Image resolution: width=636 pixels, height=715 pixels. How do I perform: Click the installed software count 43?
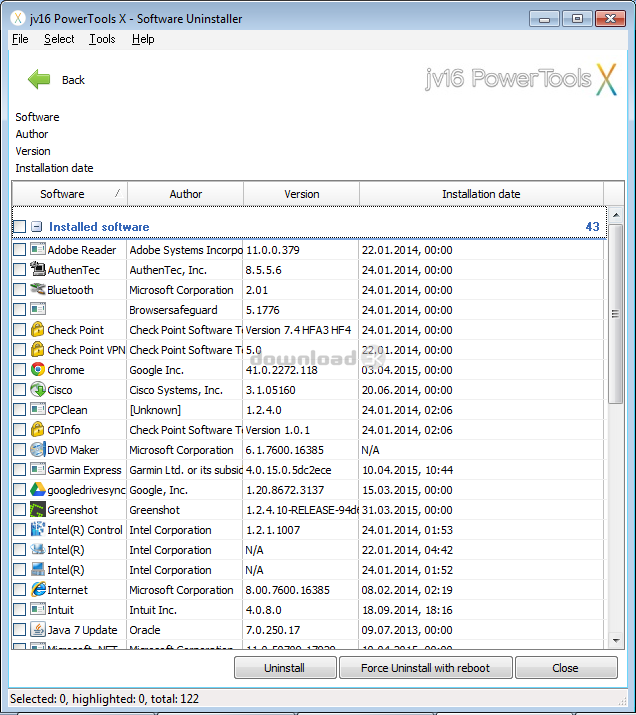(592, 227)
